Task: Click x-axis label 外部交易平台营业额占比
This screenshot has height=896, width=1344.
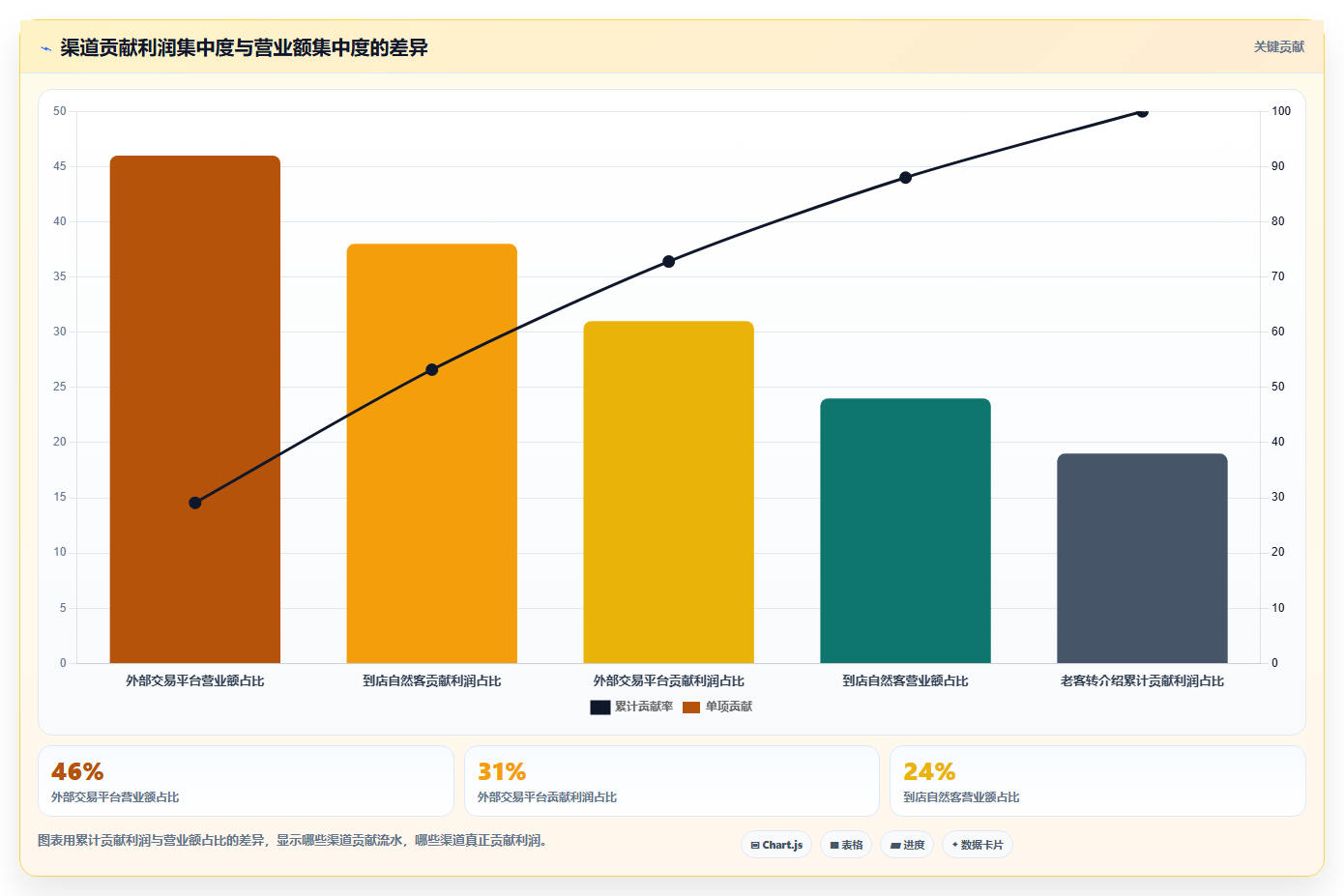Action: coord(195,681)
